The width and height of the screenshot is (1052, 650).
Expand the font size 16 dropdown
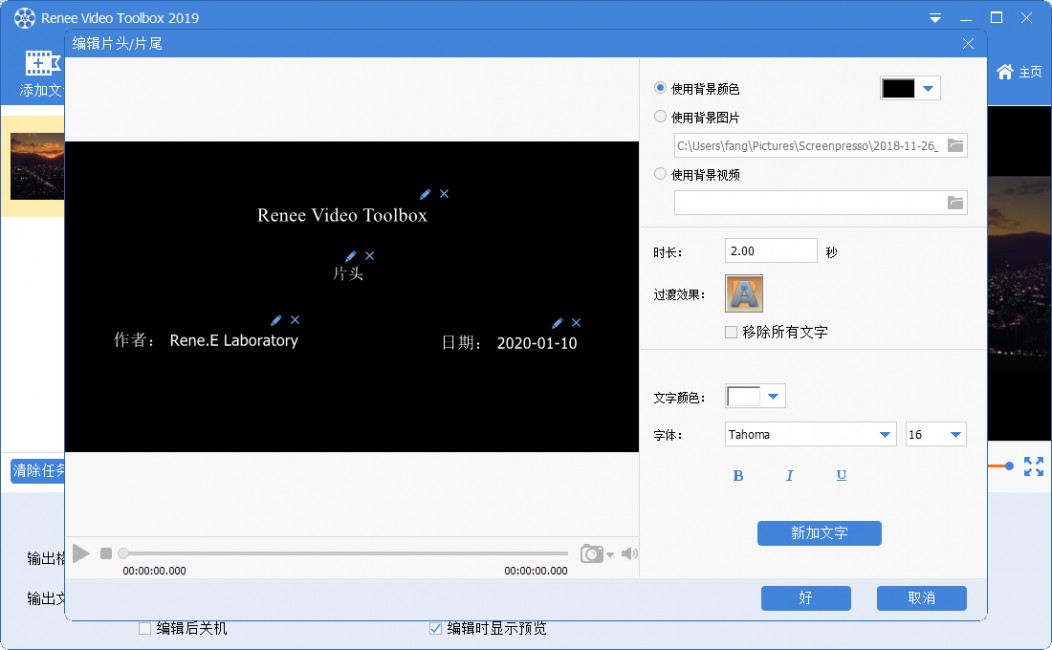coord(956,435)
